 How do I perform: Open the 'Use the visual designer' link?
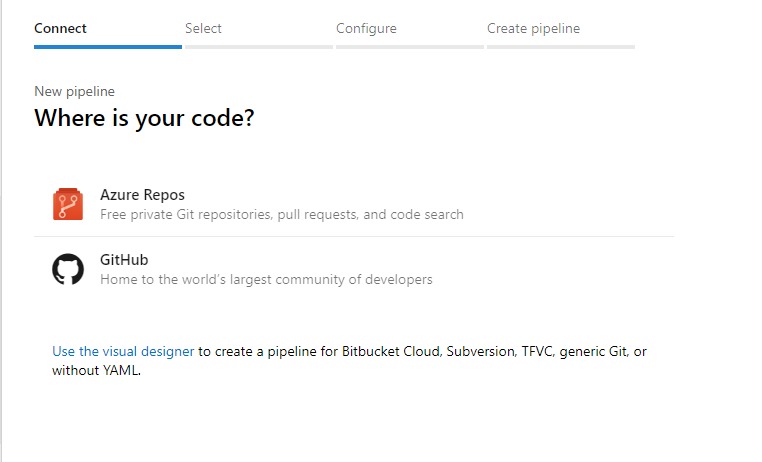point(123,351)
